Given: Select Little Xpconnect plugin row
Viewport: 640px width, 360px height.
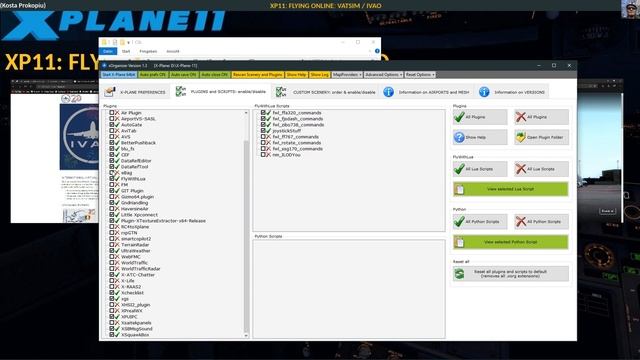Looking at the screenshot, I should coord(139,215).
